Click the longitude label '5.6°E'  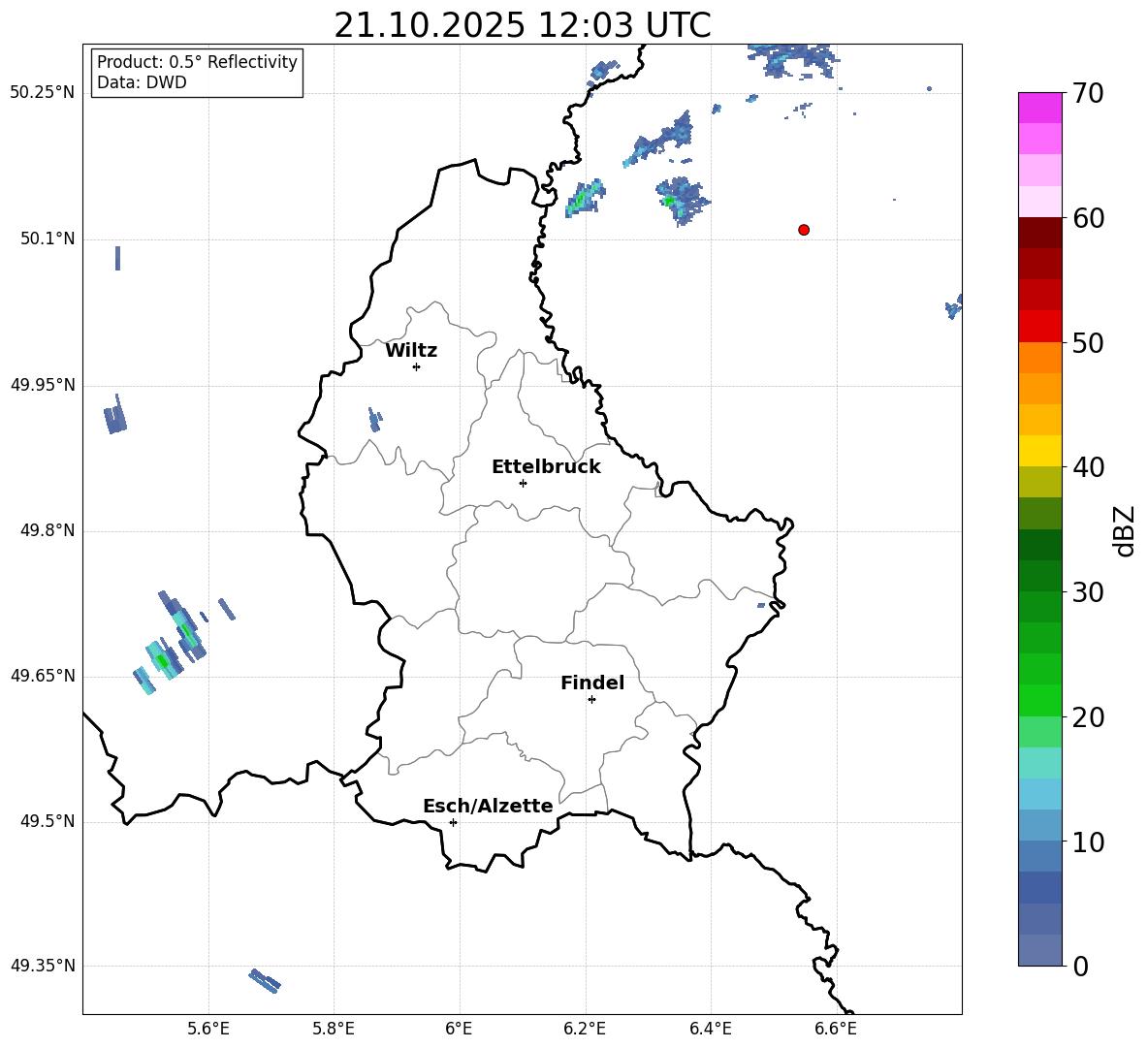click(208, 1029)
